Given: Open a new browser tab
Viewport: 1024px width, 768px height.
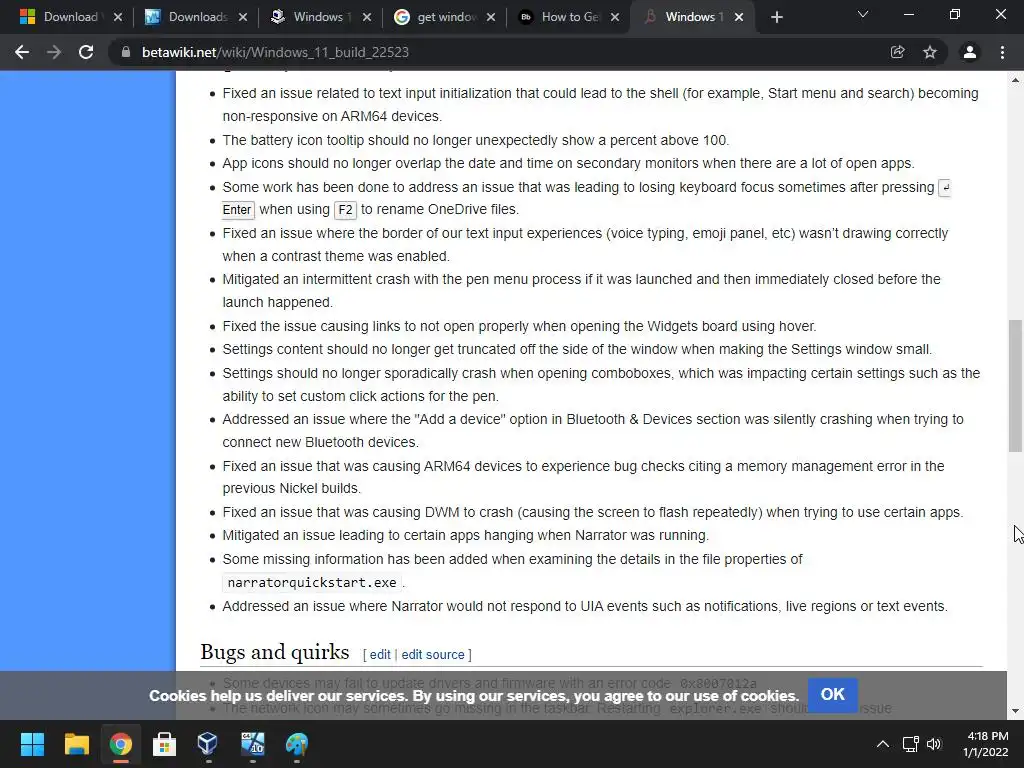Looking at the screenshot, I should pyautogui.click(x=776, y=18).
